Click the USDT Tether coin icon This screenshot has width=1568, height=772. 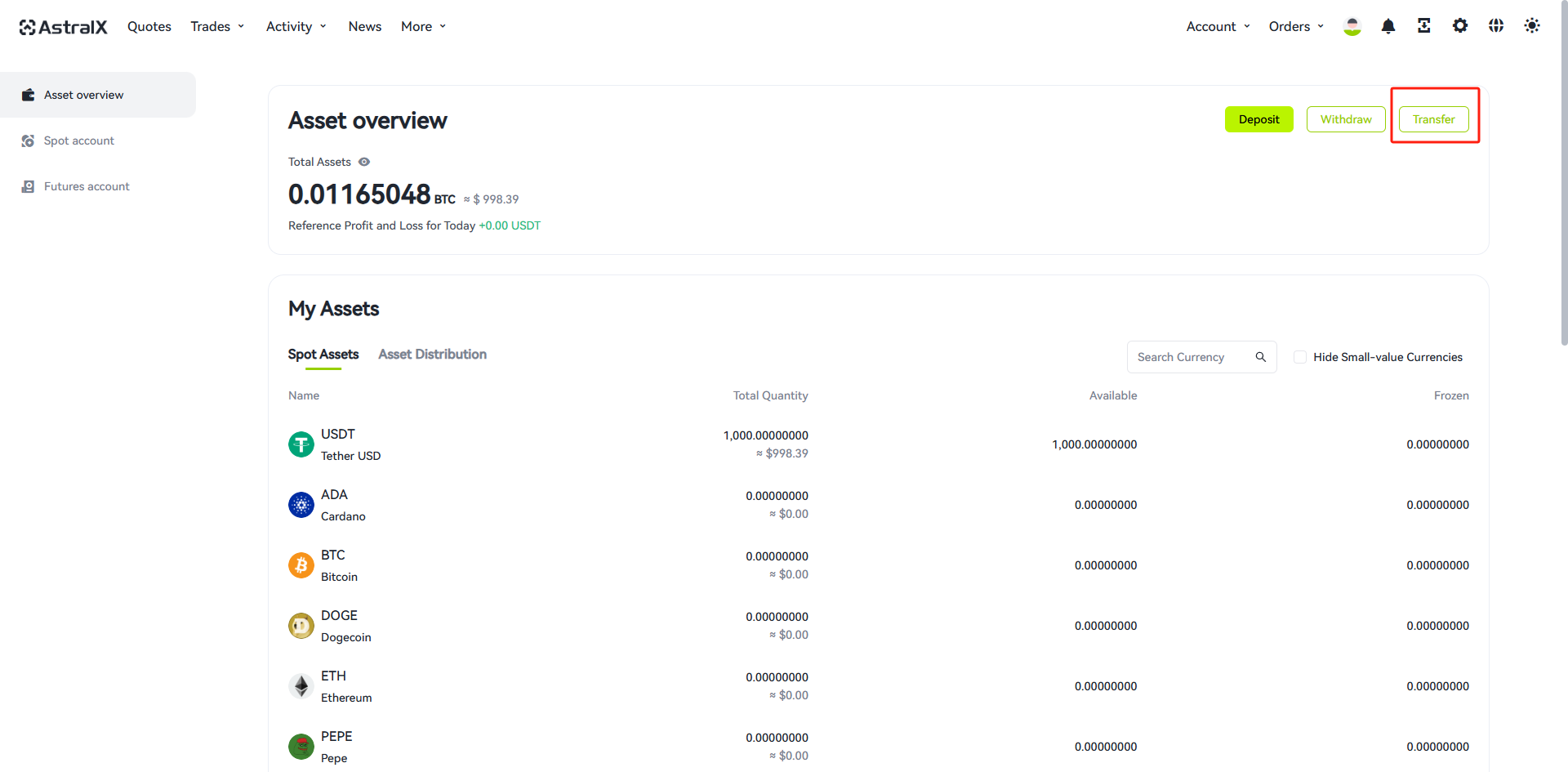(x=301, y=444)
